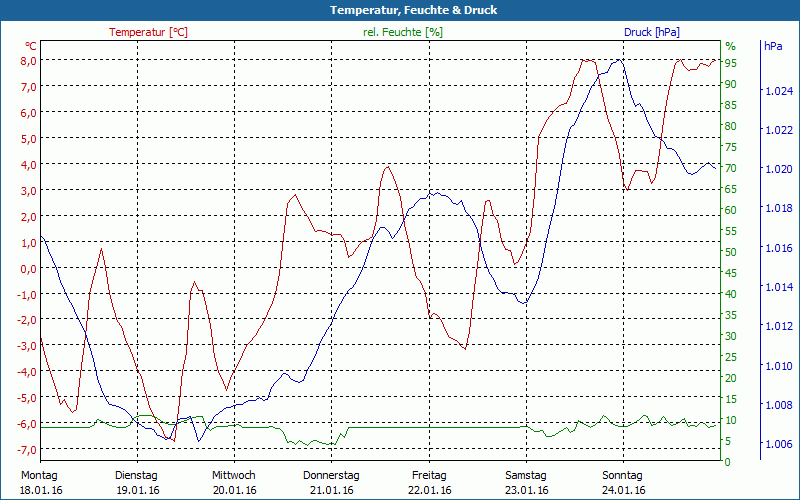Click the green % axis unit label
The height and width of the screenshot is (500, 800).
tap(730, 46)
